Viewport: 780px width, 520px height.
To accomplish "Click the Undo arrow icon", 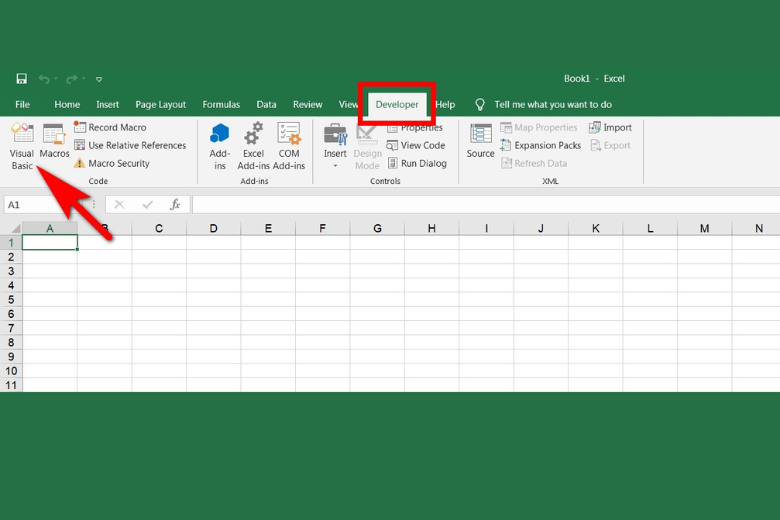I will [44, 79].
